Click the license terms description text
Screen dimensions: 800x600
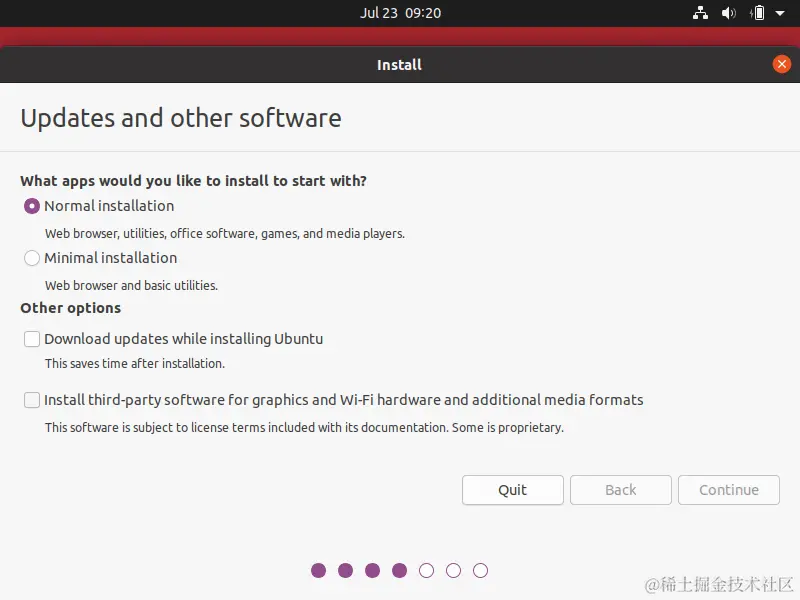[x=304, y=428]
